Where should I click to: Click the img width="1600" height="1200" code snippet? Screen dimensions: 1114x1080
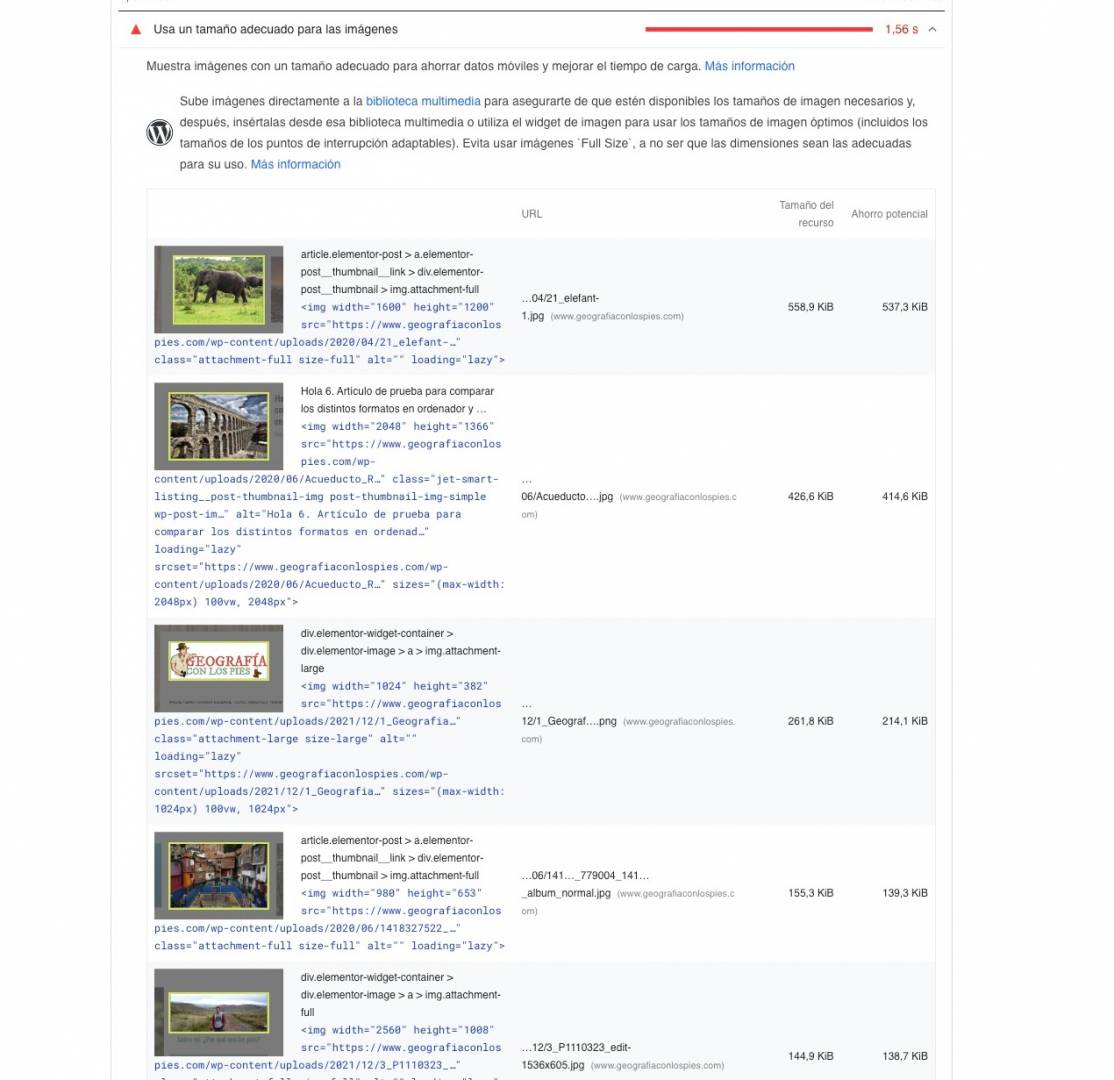330,334
